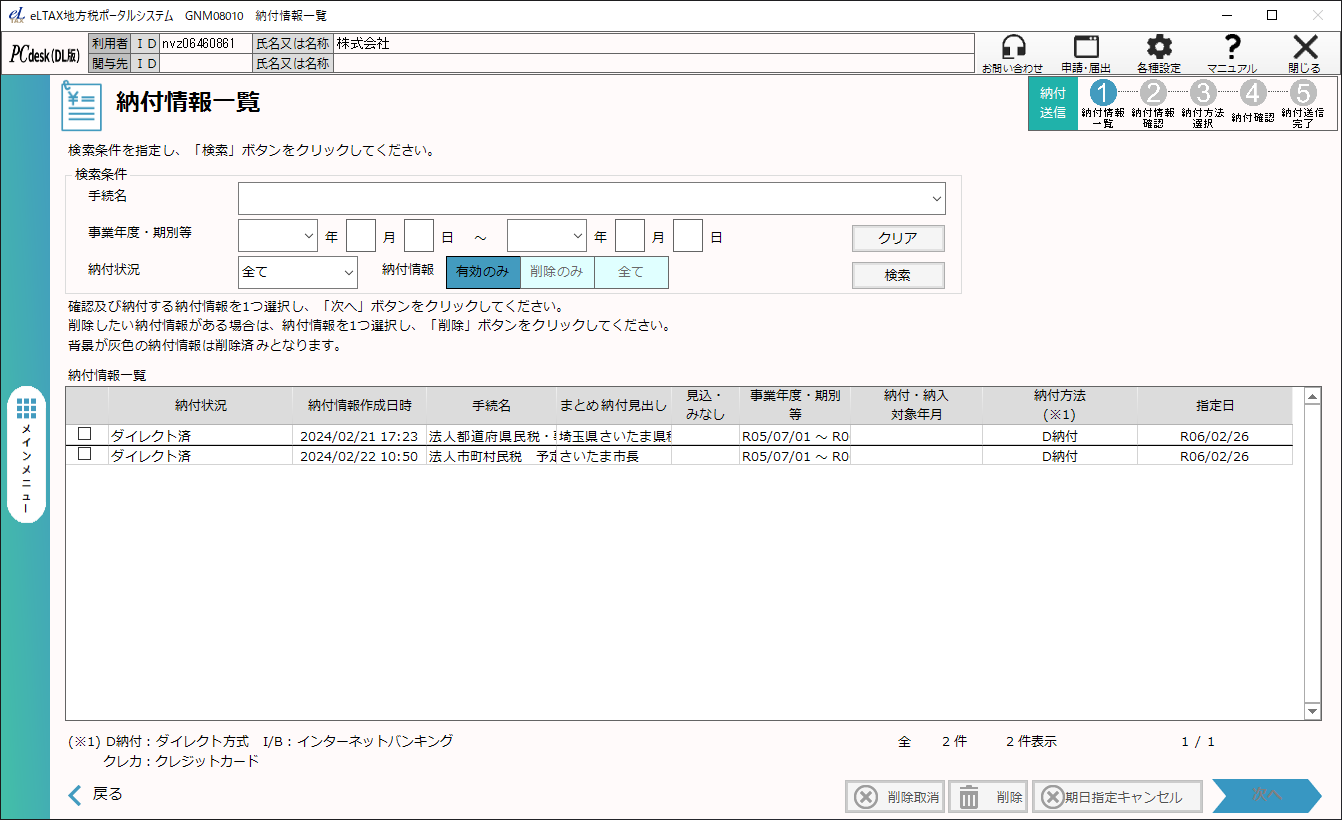Open 各種設定 gear icon
Screen dimensions: 1342x820
click(x=1159, y=53)
